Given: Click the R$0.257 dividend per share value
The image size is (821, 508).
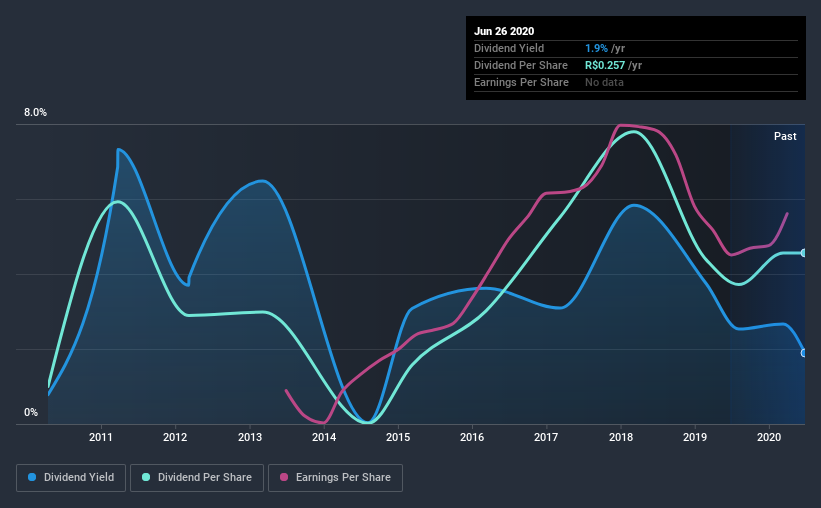Looking at the screenshot, I should pyautogui.click(x=605, y=65).
